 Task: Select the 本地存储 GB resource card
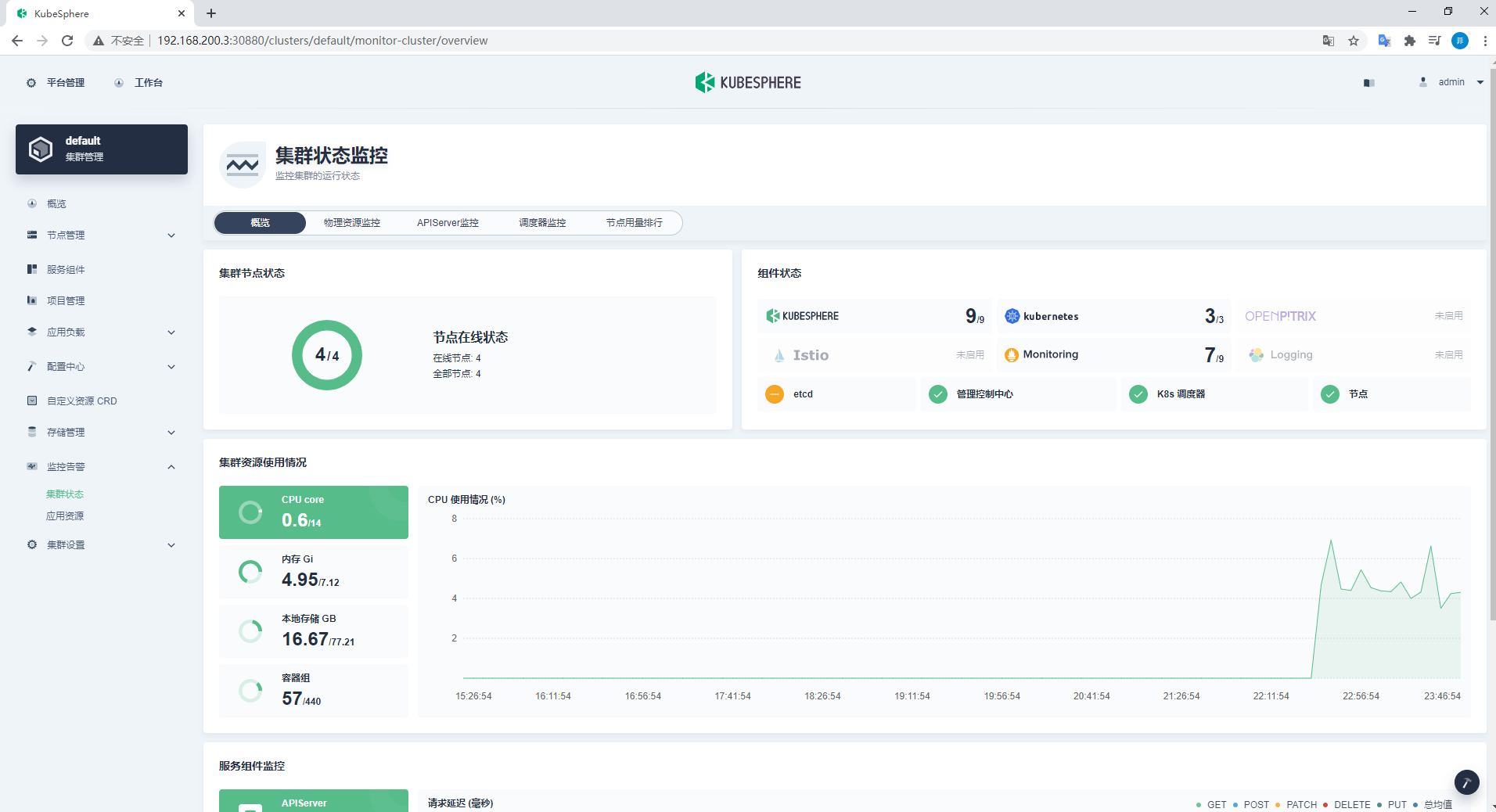click(x=314, y=631)
